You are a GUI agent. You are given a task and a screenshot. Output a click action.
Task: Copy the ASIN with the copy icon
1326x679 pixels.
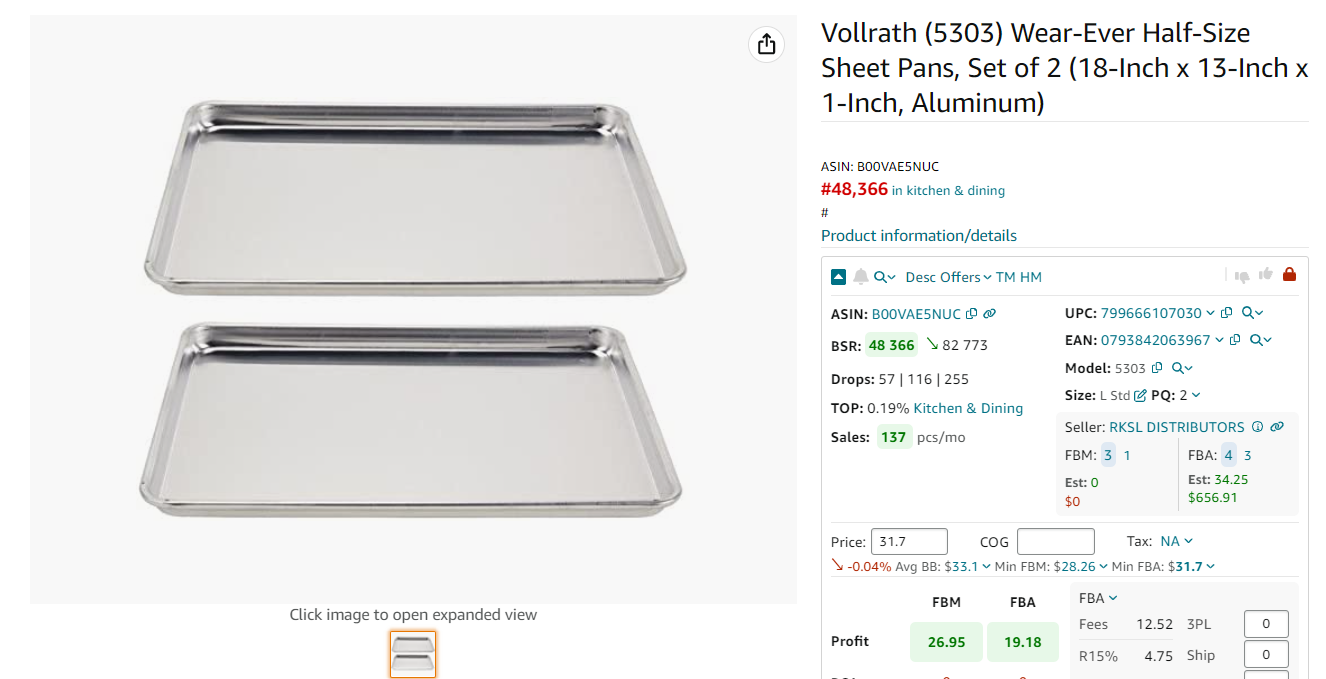[971, 314]
